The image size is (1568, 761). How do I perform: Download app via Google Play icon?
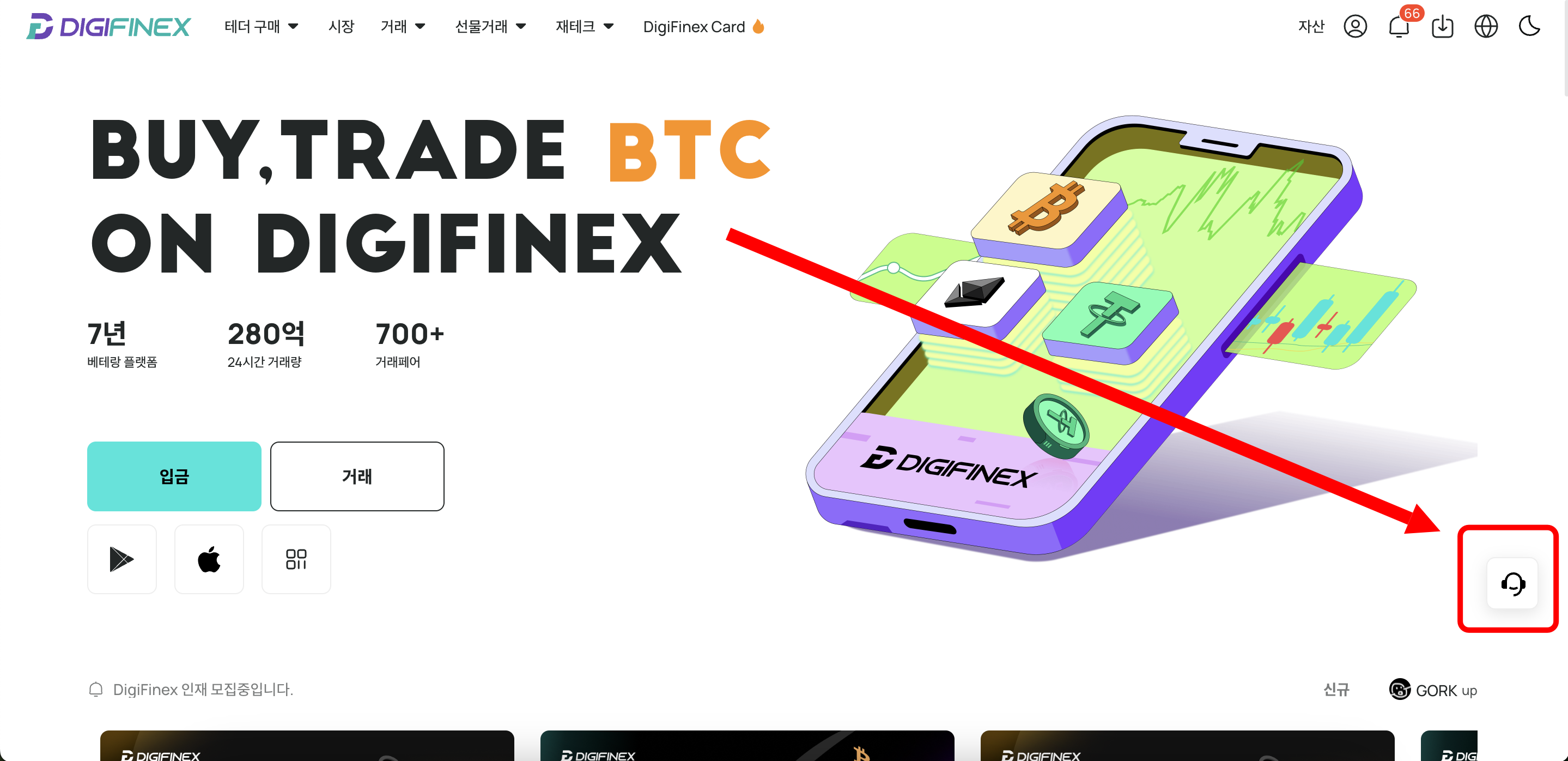point(121,559)
